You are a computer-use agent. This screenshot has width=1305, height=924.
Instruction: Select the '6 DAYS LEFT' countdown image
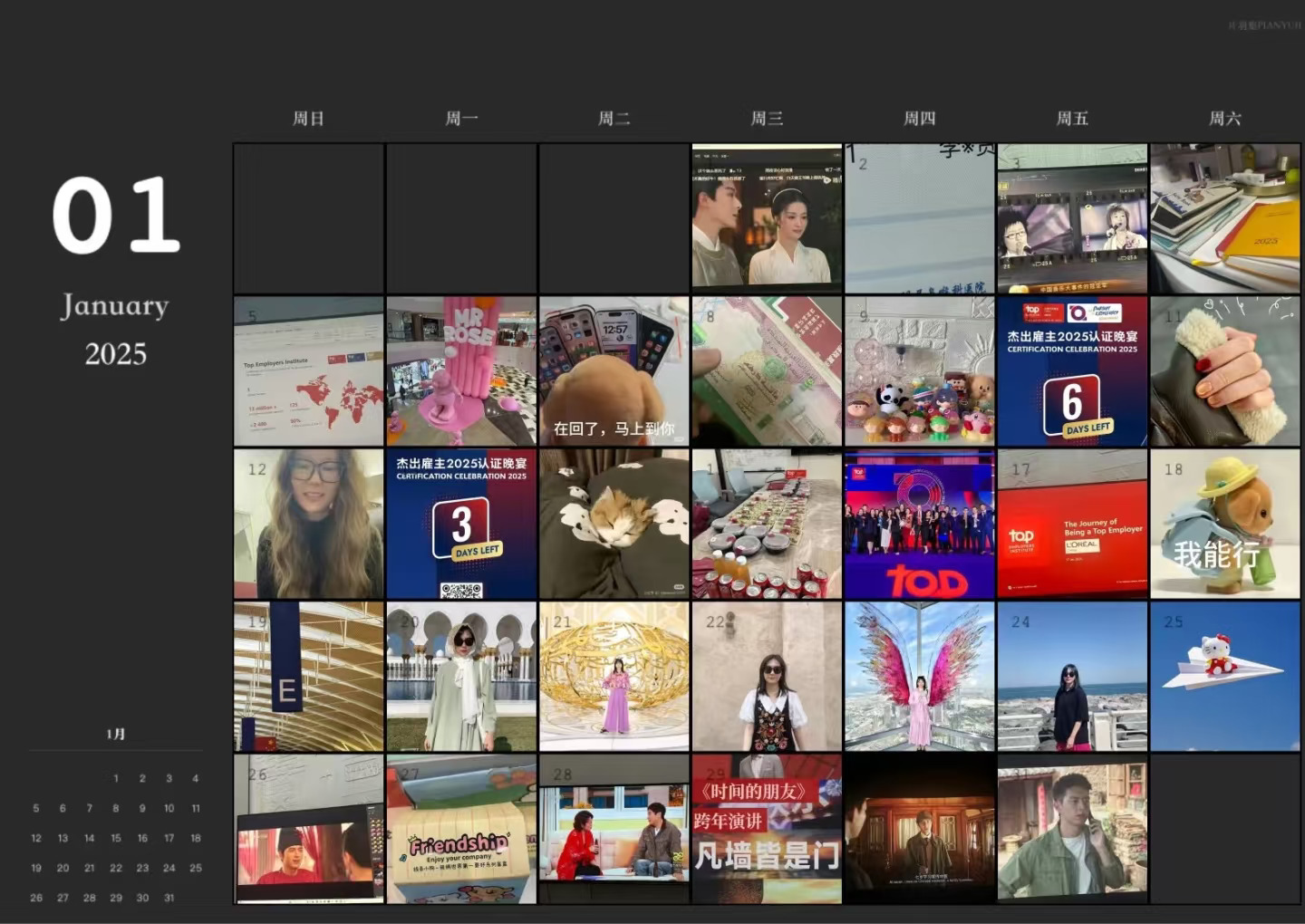1072,371
